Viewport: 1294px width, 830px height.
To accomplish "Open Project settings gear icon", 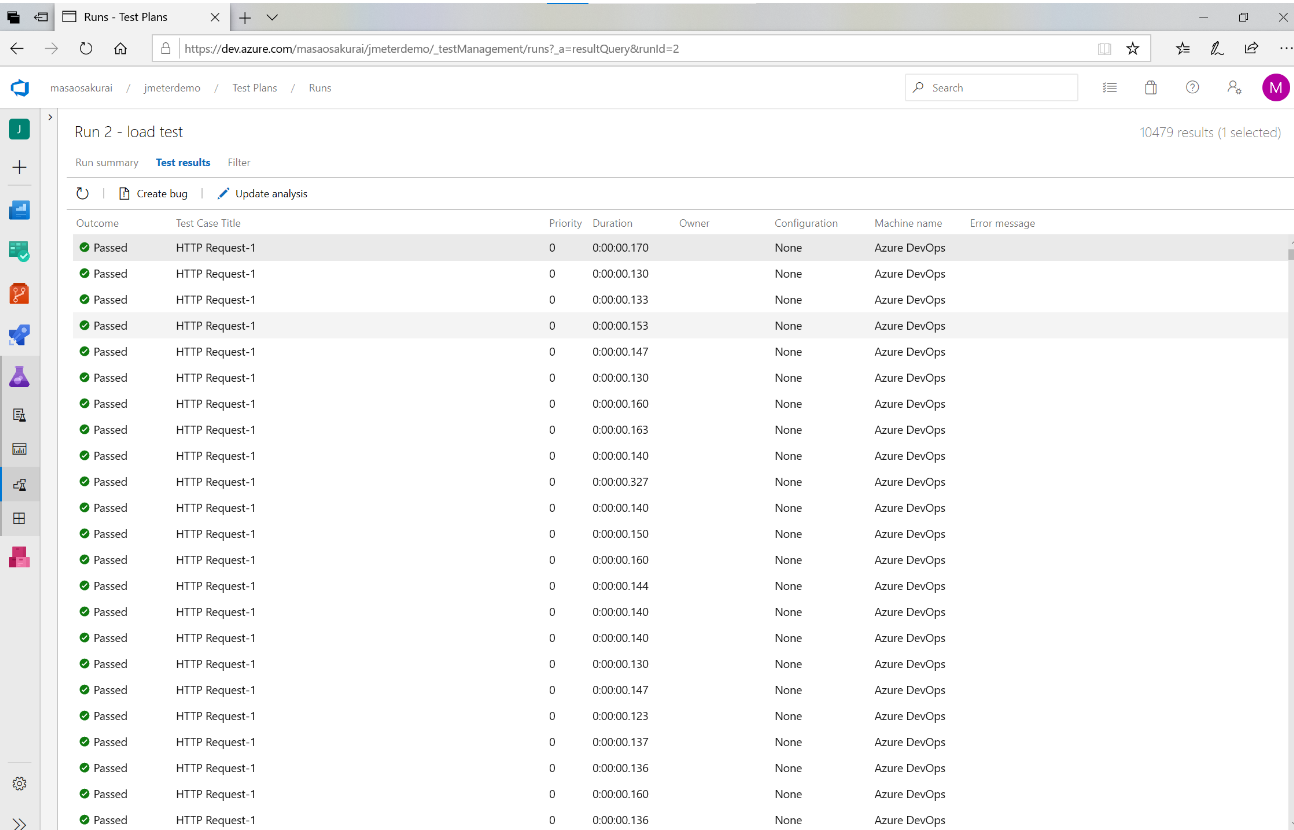I will point(19,783).
